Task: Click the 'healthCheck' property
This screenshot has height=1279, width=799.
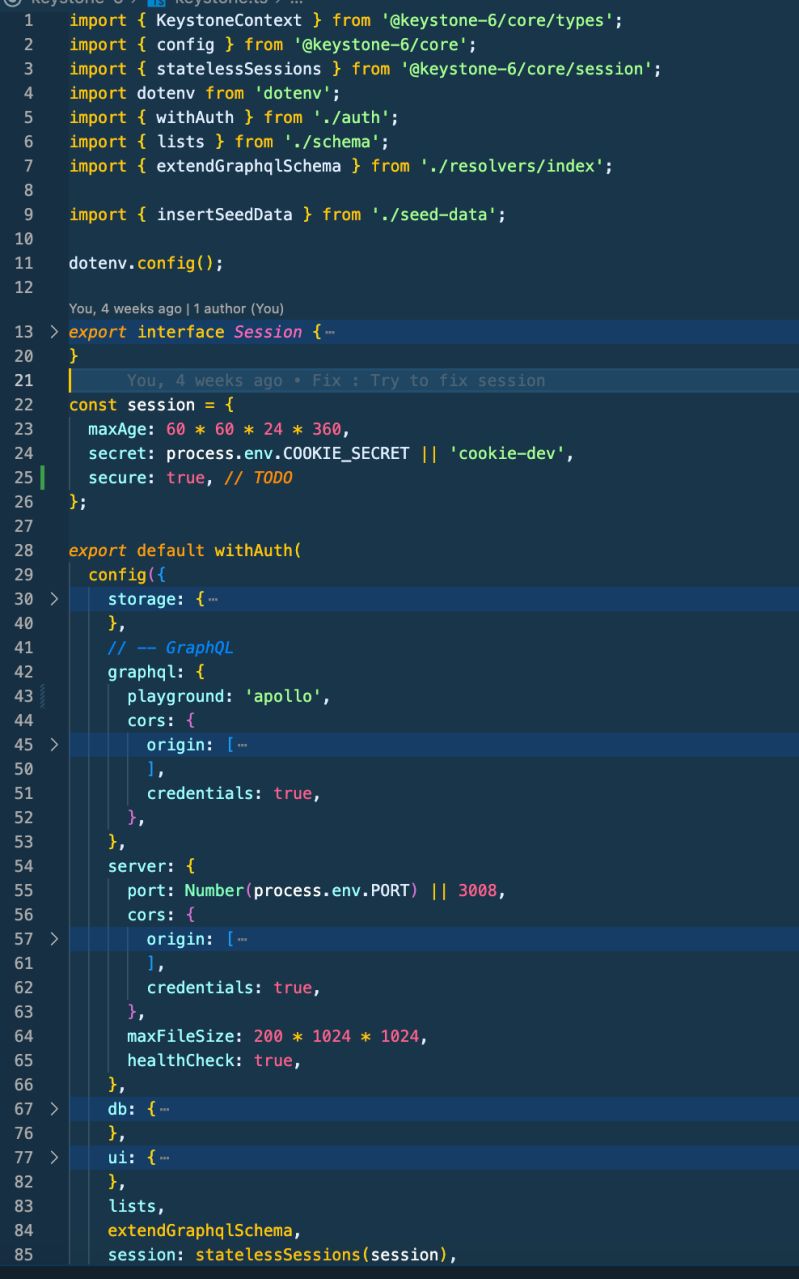Action: pos(181,1060)
